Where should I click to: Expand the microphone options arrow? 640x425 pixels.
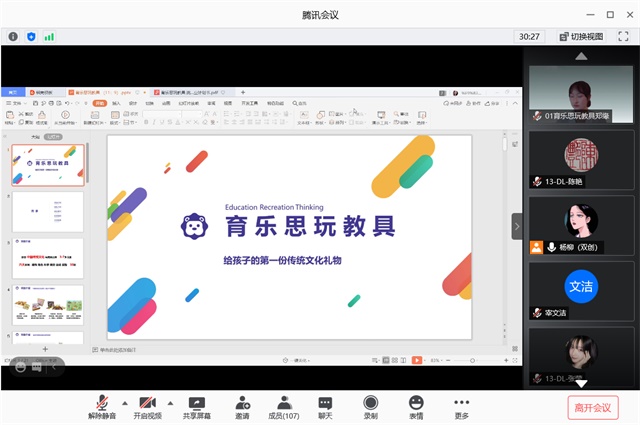tap(124, 400)
